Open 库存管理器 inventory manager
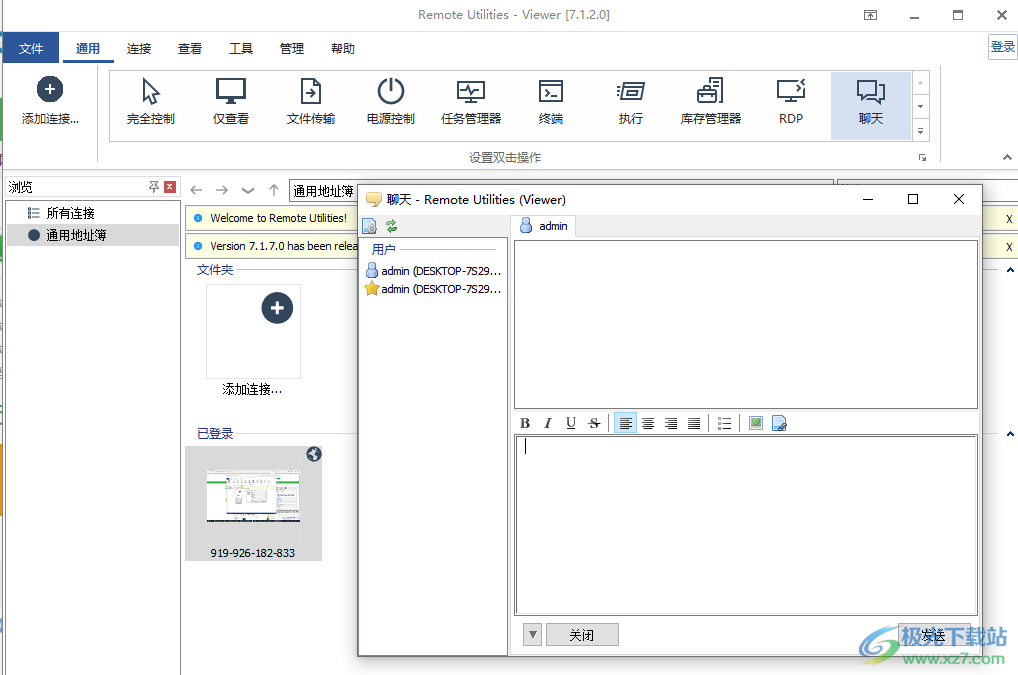1018x675 pixels. click(710, 102)
